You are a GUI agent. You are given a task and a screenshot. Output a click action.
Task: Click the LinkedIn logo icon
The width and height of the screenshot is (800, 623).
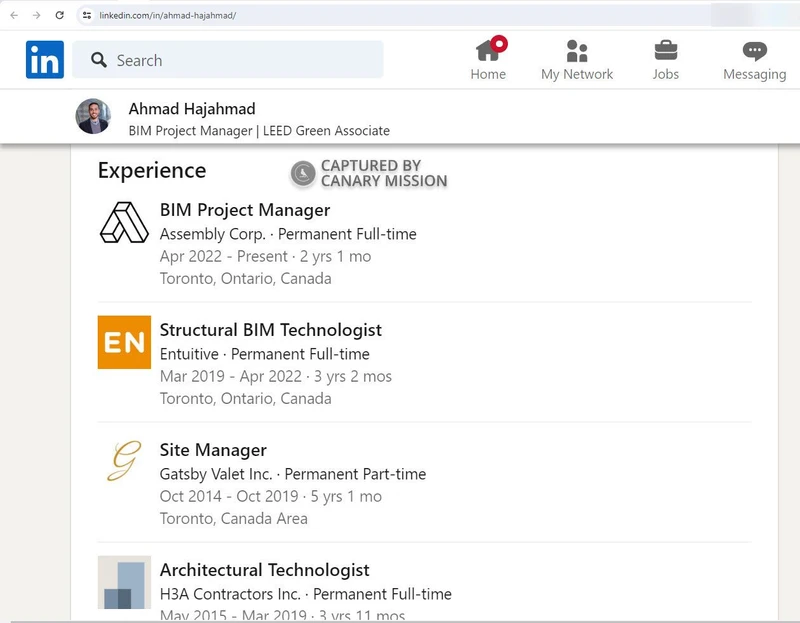click(x=45, y=60)
